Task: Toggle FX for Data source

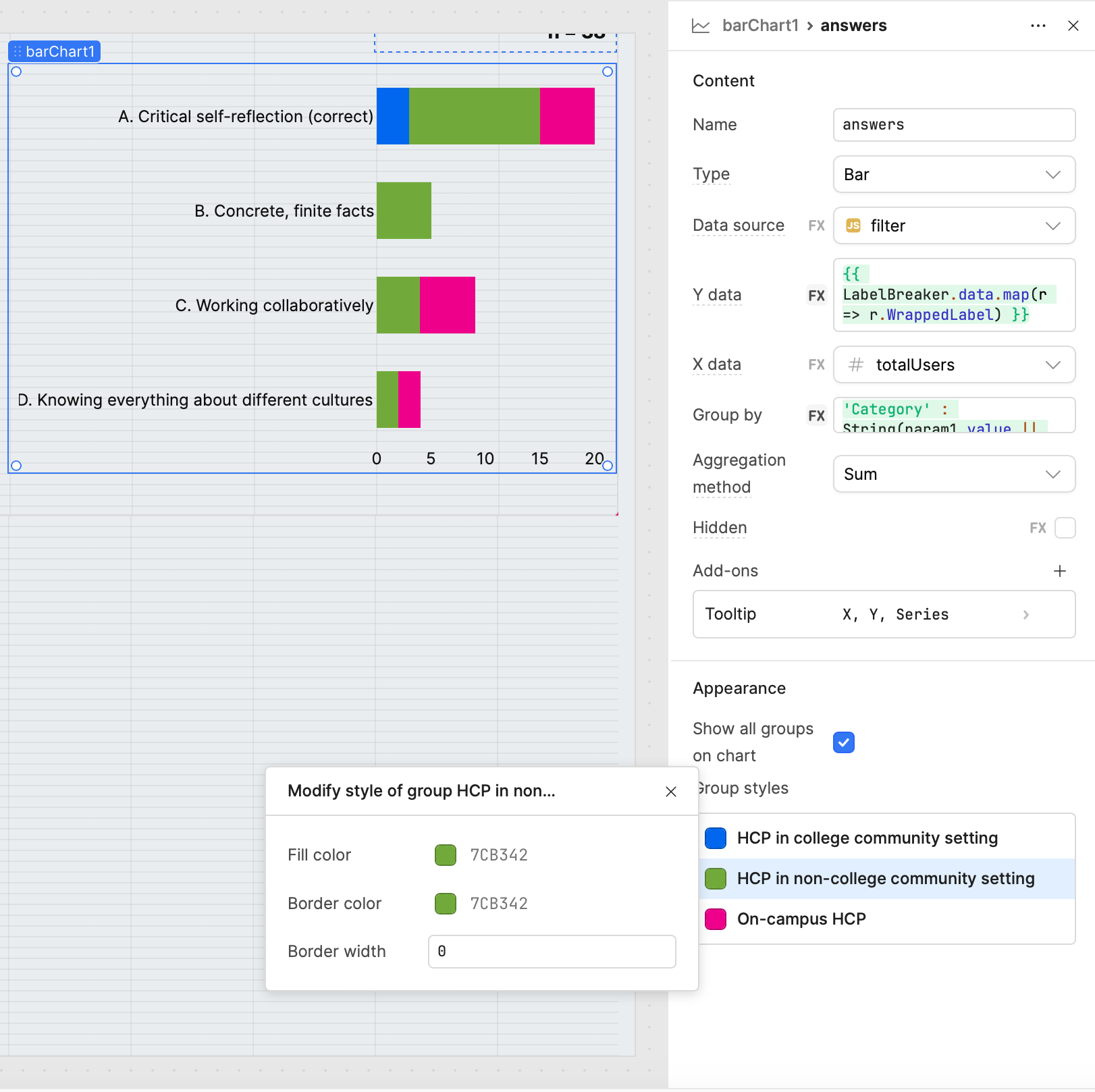Action: (816, 225)
